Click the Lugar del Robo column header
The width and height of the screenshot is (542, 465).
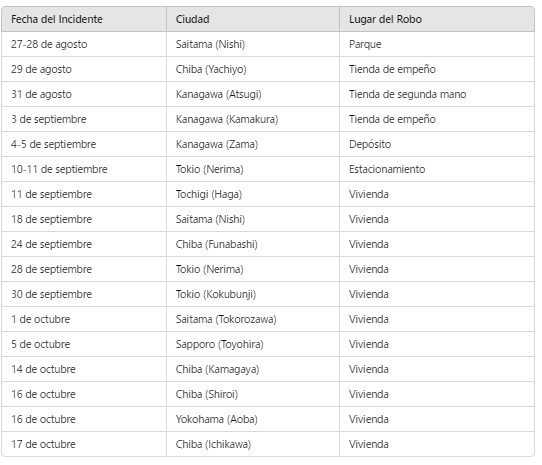(437, 19)
